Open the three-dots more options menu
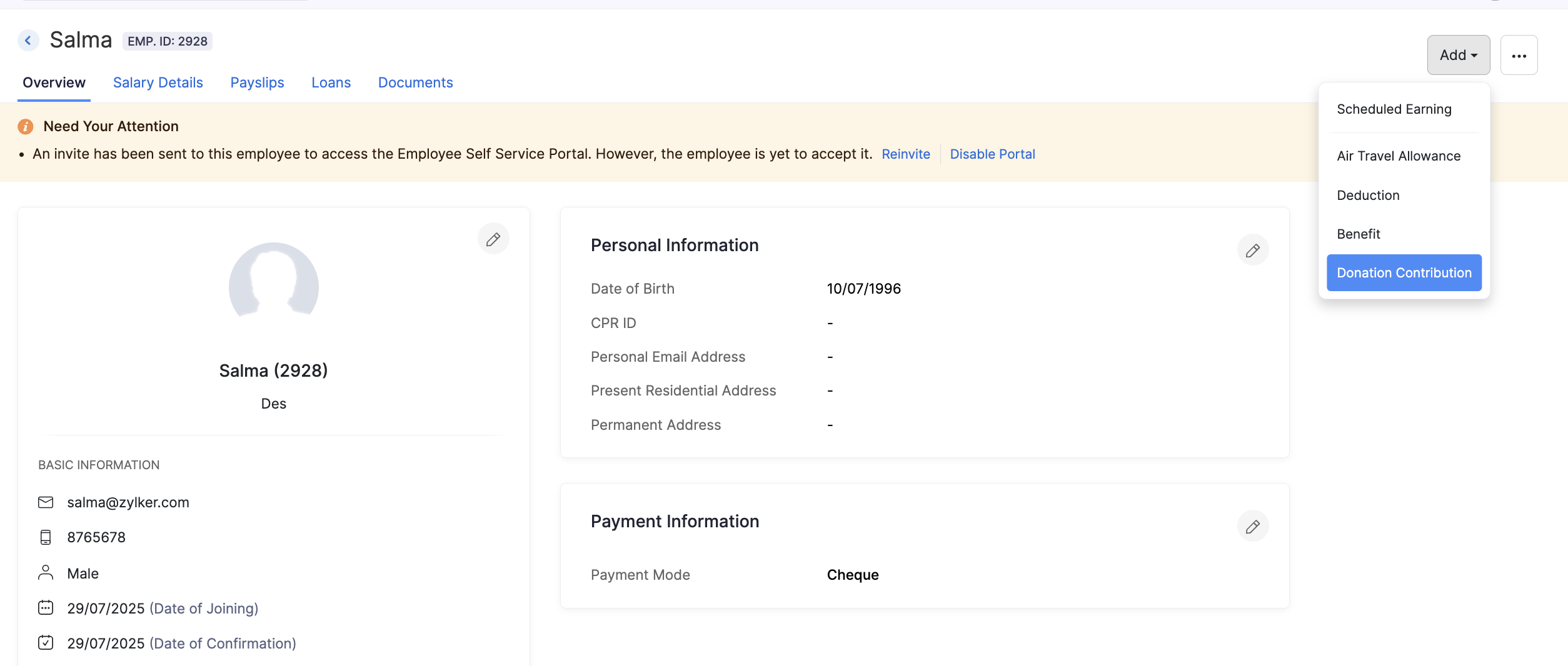The image size is (1568, 666). coord(1519,56)
